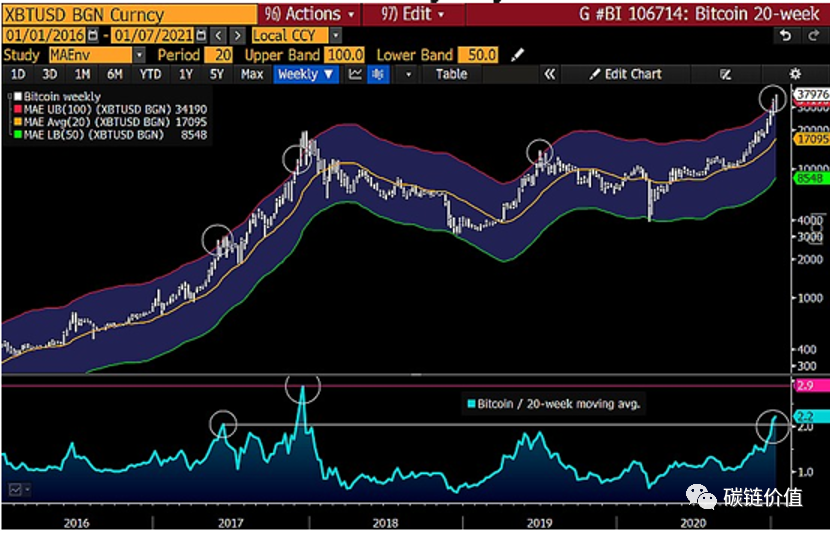Viewport: 830px width, 534px height.
Task: Expand the Study MAEnv dropdown
Action: (x=138, y=55)
